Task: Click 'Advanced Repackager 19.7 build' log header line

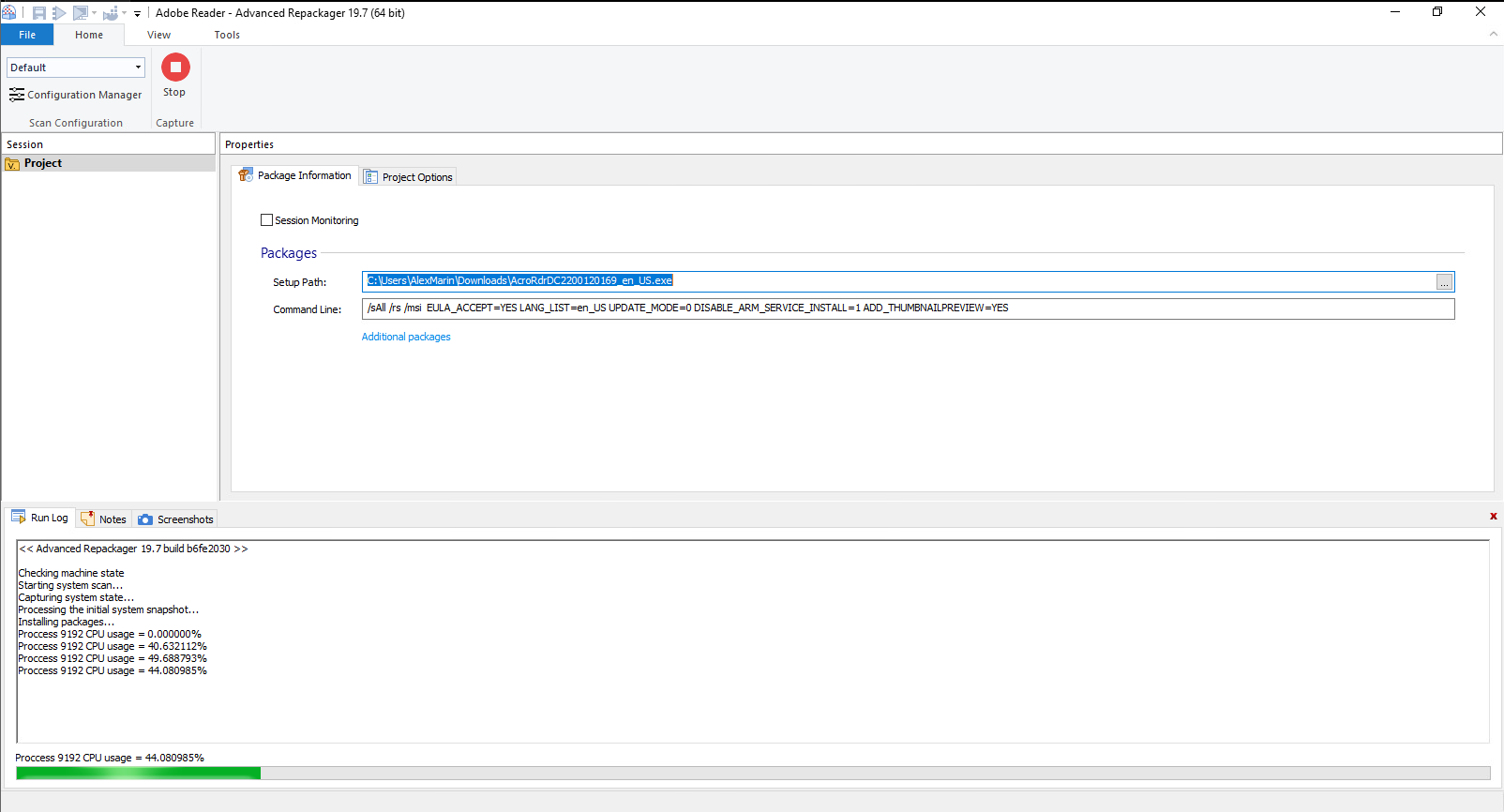Action: pos(133,549)
